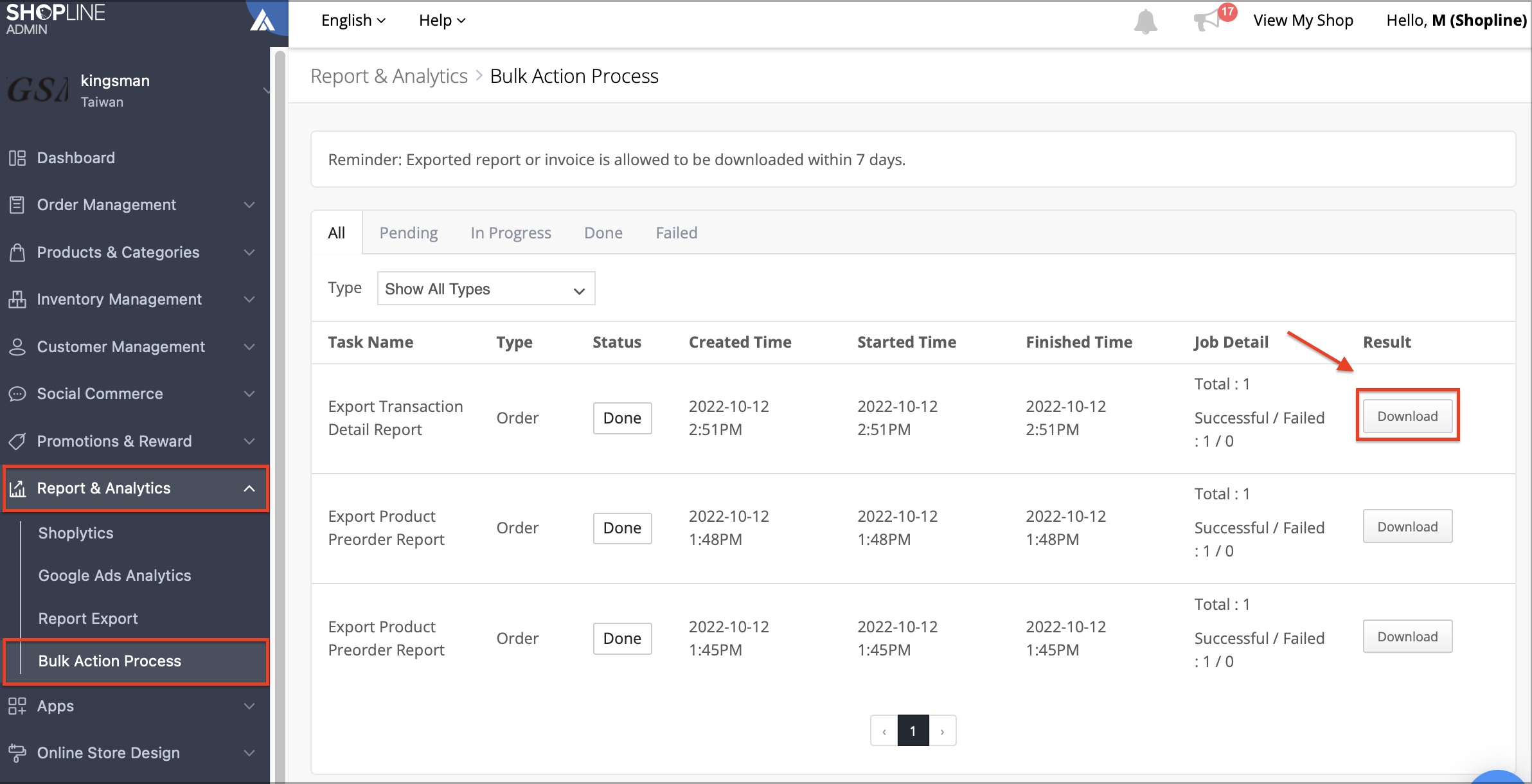Viewport: 1532px width, 784px height.
Task: Expand the kingsman shop switcher chevron
Action: point(266,91)
